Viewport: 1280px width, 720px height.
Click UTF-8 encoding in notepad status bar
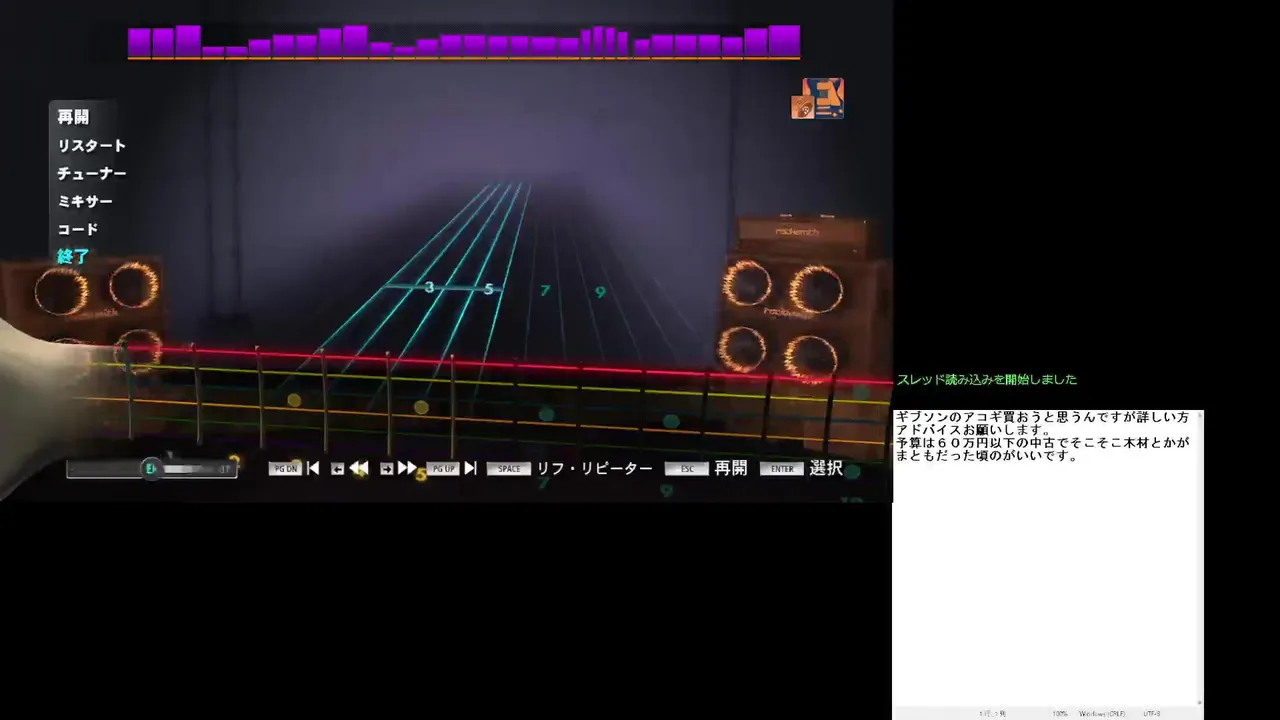coord(1152,714)
